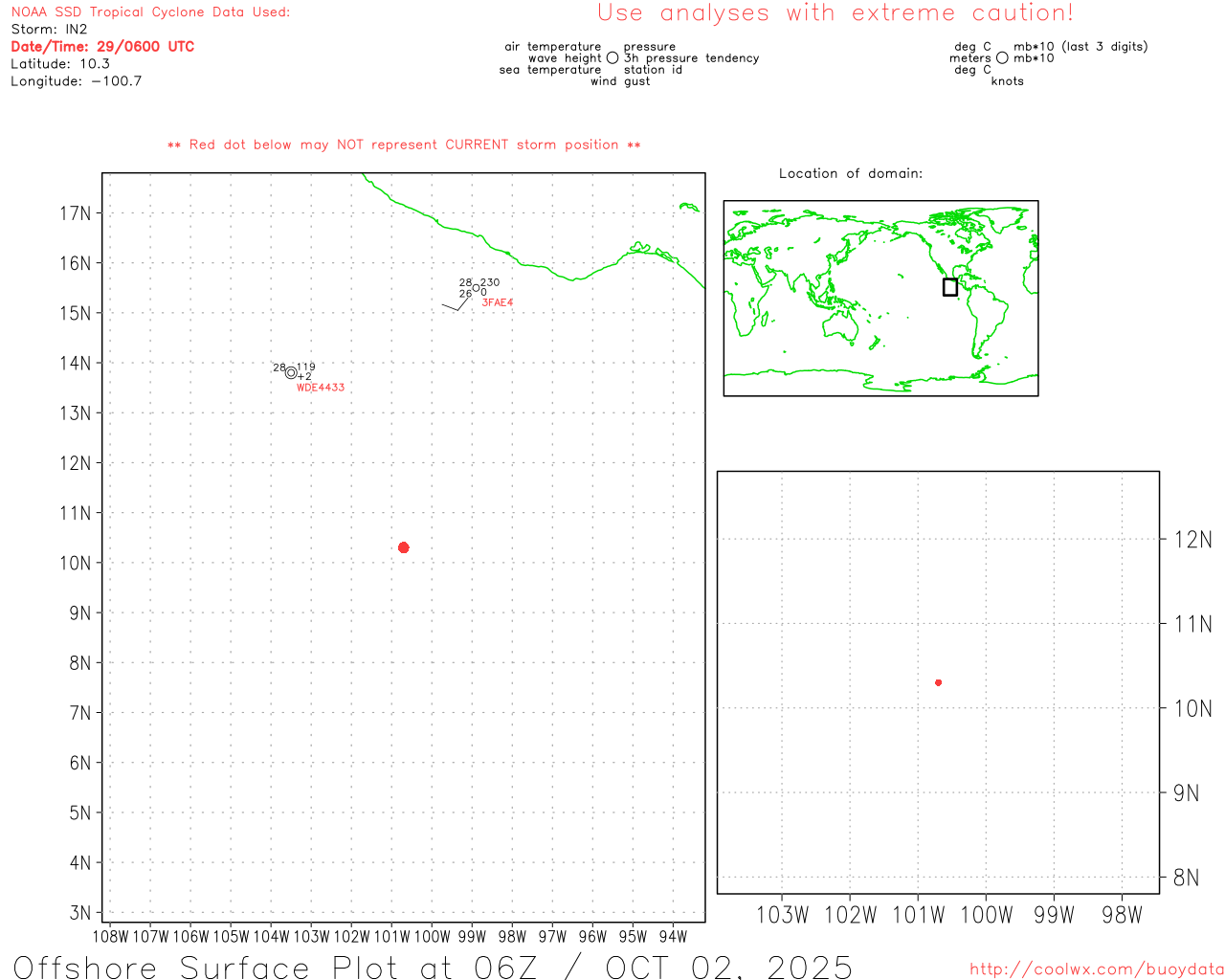Click the 'Storm: IN2' label
The height and width of the screenshot is (980, 1225).
click(49, 30)
